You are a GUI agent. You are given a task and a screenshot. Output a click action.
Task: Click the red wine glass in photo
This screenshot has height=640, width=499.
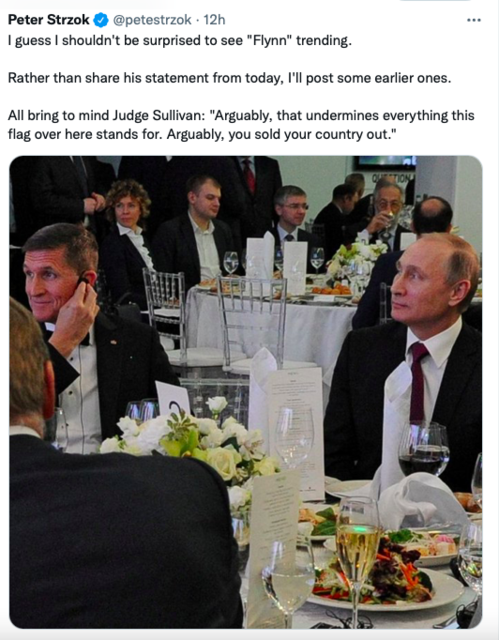point(424,451)
